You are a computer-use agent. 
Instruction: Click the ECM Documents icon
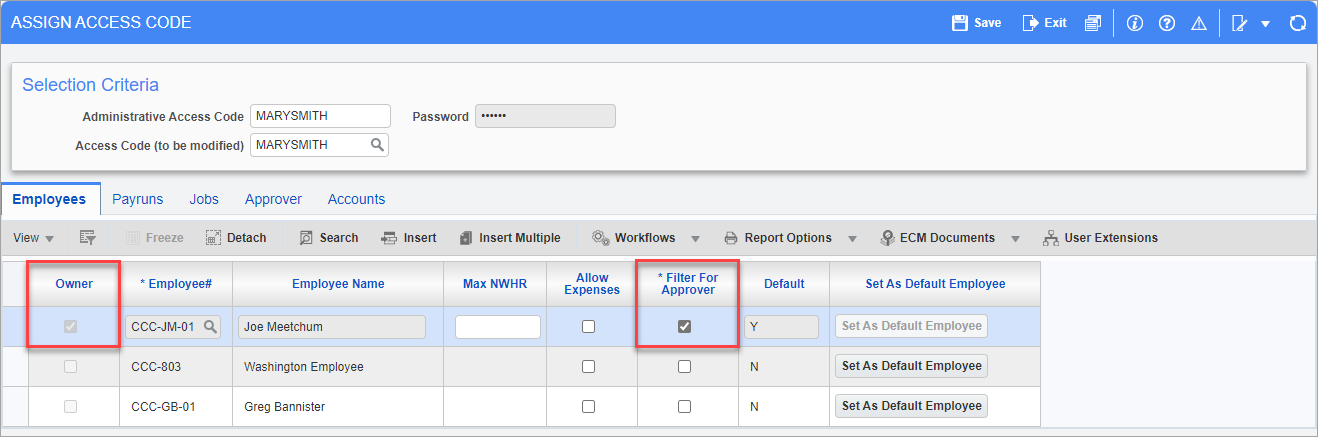click(887, 237)
